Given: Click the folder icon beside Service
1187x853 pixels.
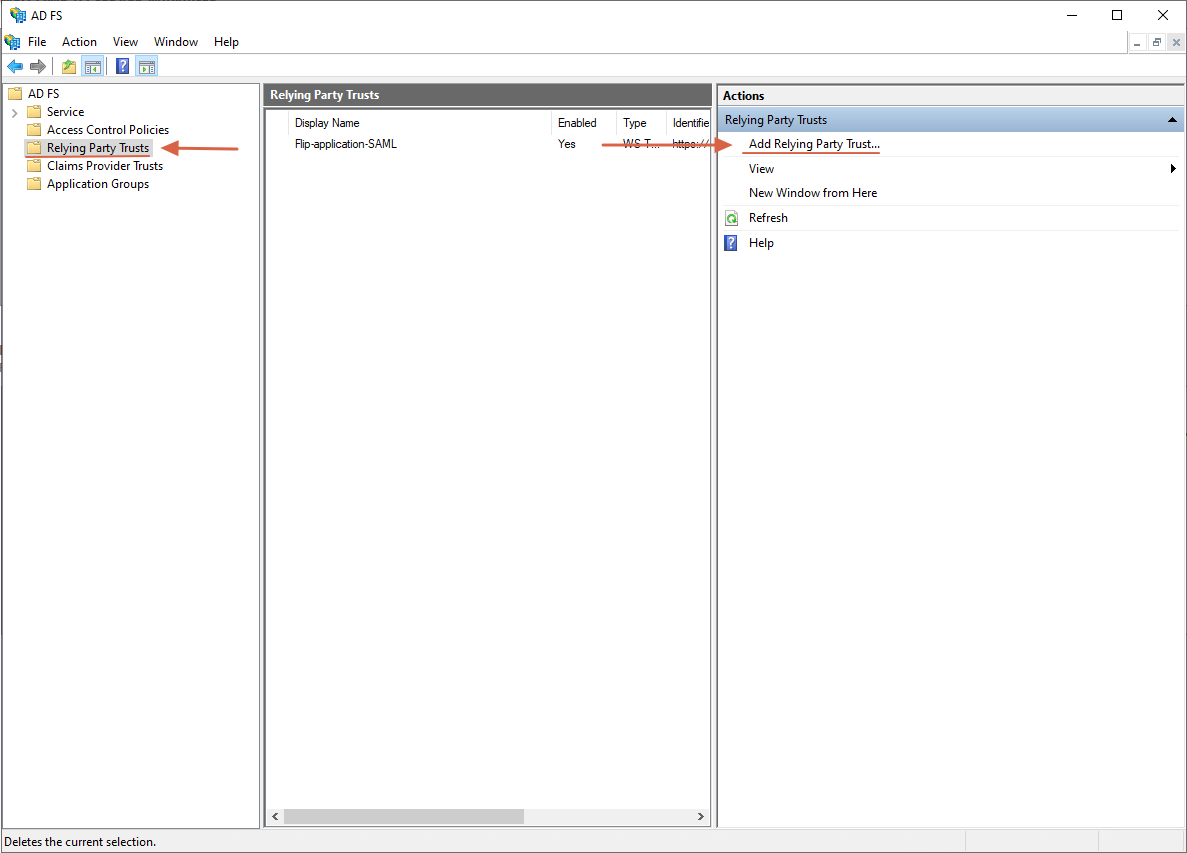Looking at the screenshot, I should [34, 112].
